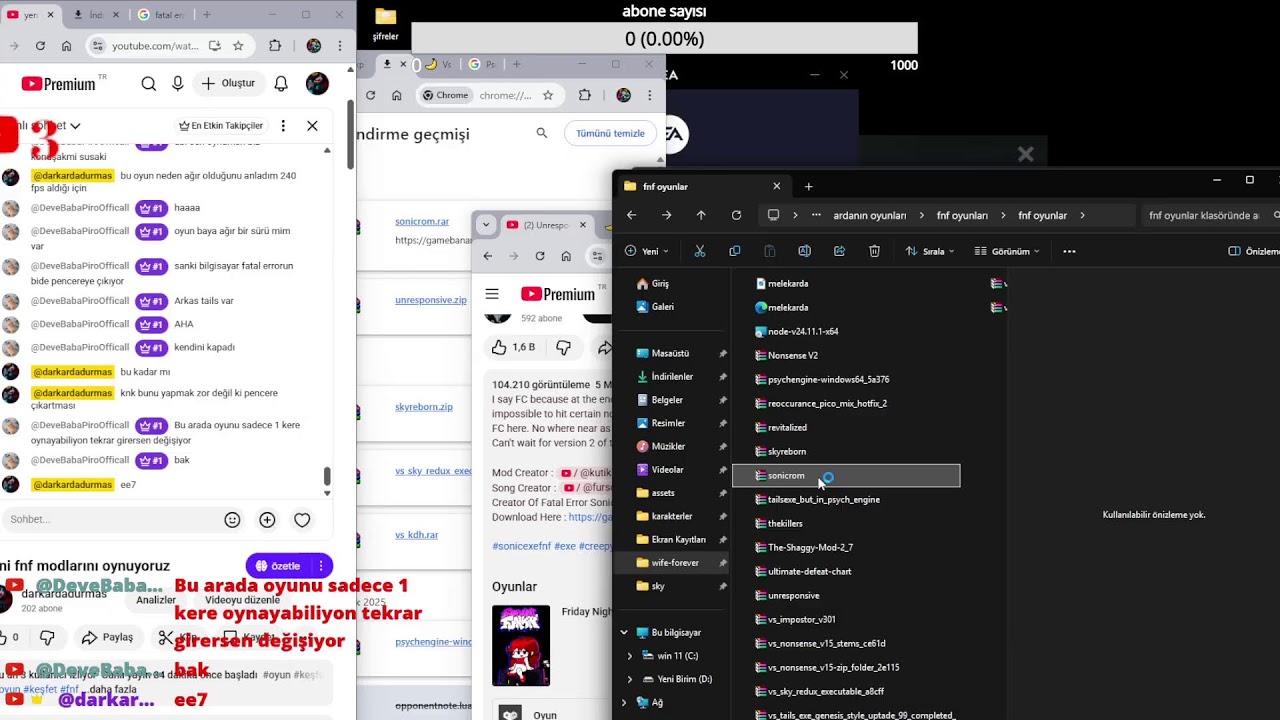Image resolution: width=1280 pixels, height=720 pixels.
Task: Click the abone sayısı progress bar
Action: point(664,38)
